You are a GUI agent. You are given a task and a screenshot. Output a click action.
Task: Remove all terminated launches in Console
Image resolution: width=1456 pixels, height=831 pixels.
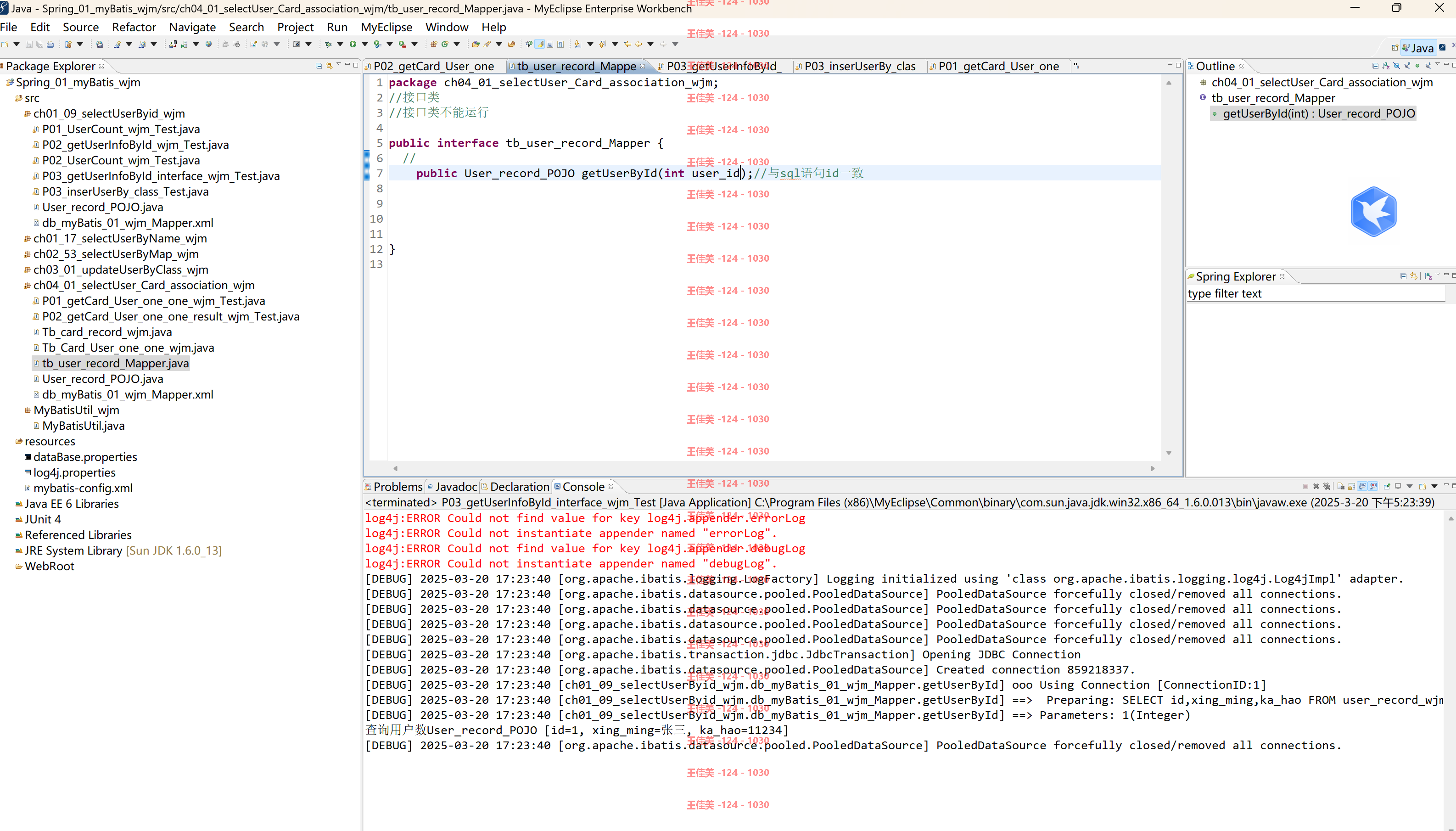pos(1327,486)
